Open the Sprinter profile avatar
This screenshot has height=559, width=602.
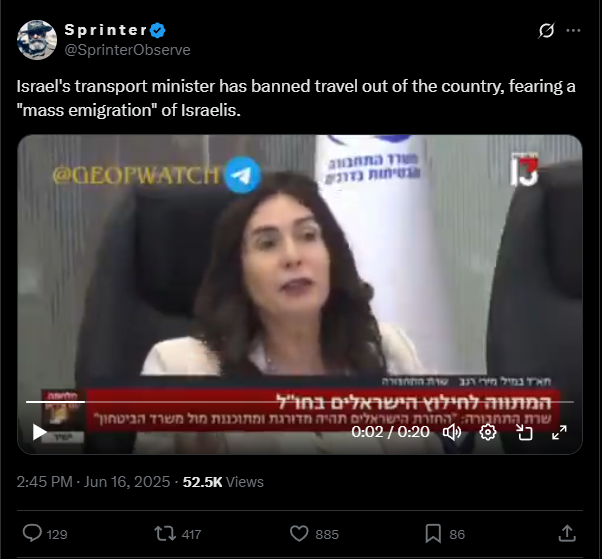pyautogui.click(x=37, y=40)
